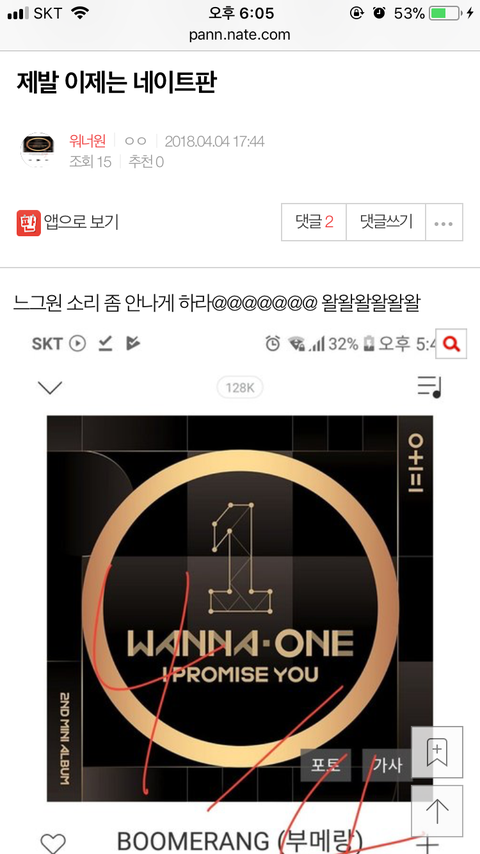Tap the 가사 lyrics button
The height and width of the screenshot is (854, 480).
point(387,765)
